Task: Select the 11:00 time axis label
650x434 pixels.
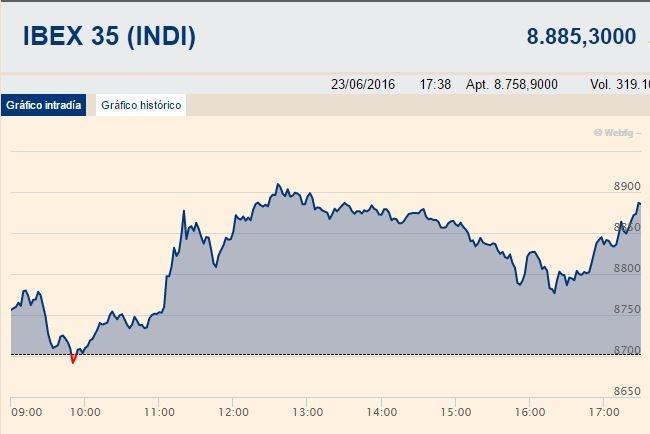Action: (159, 412)
